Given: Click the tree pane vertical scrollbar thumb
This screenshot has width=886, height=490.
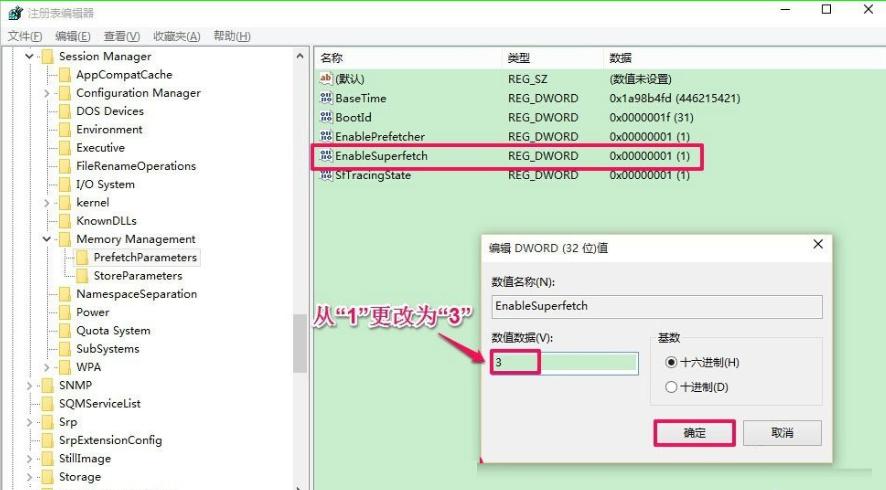Looking at the screenshot, I should tap(300, 344).
